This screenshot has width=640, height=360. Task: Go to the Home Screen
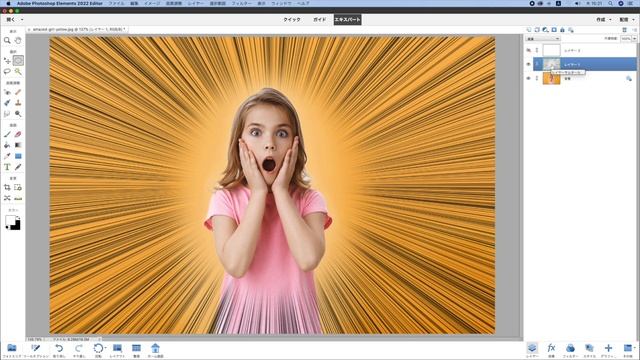coord(155,350)
